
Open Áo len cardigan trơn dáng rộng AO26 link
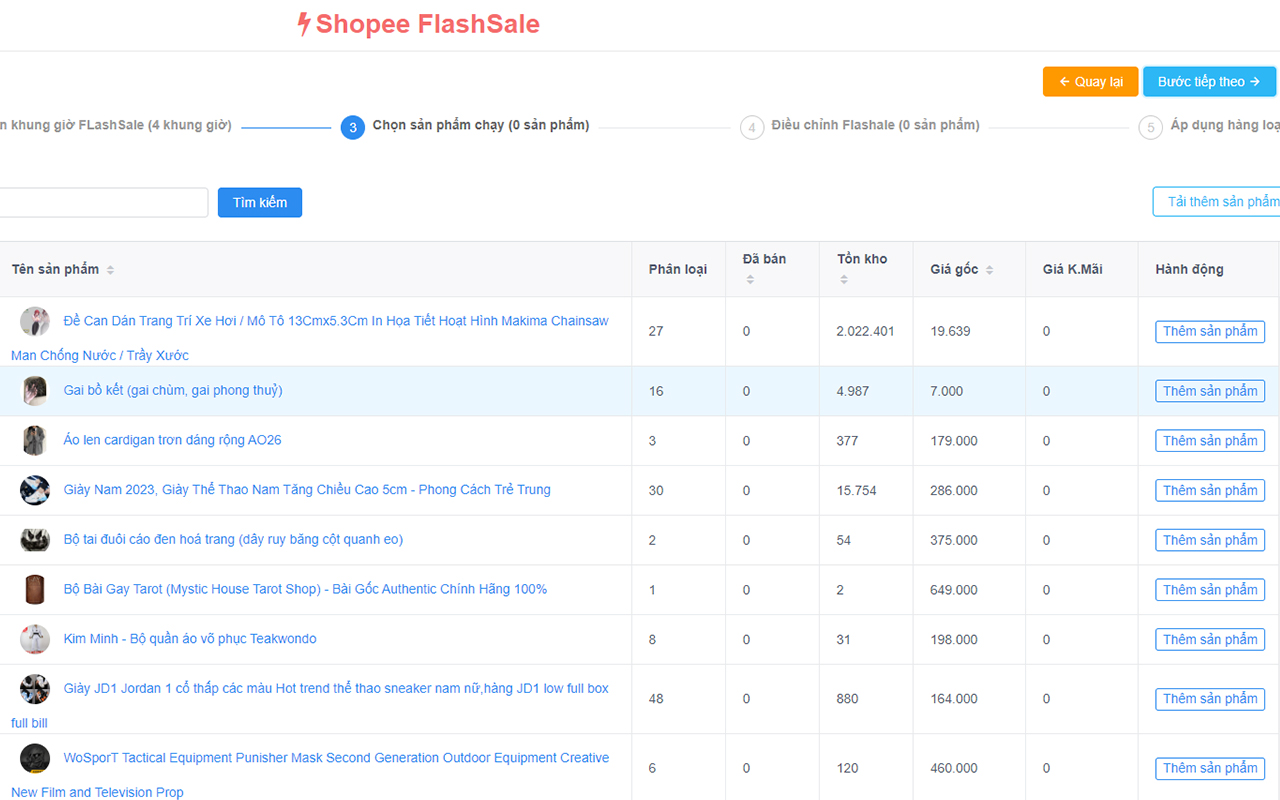click(172, 440)
